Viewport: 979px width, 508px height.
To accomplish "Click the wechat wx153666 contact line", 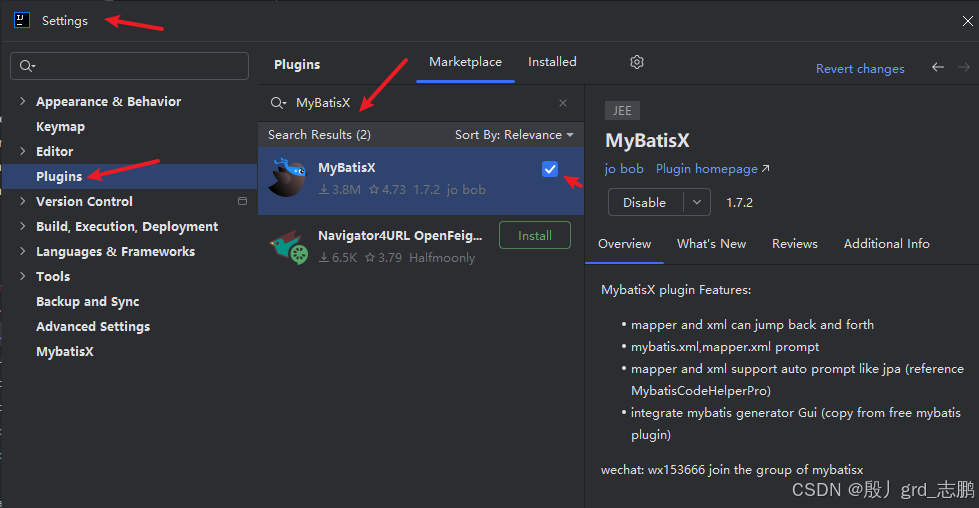I will click(732, 469).
